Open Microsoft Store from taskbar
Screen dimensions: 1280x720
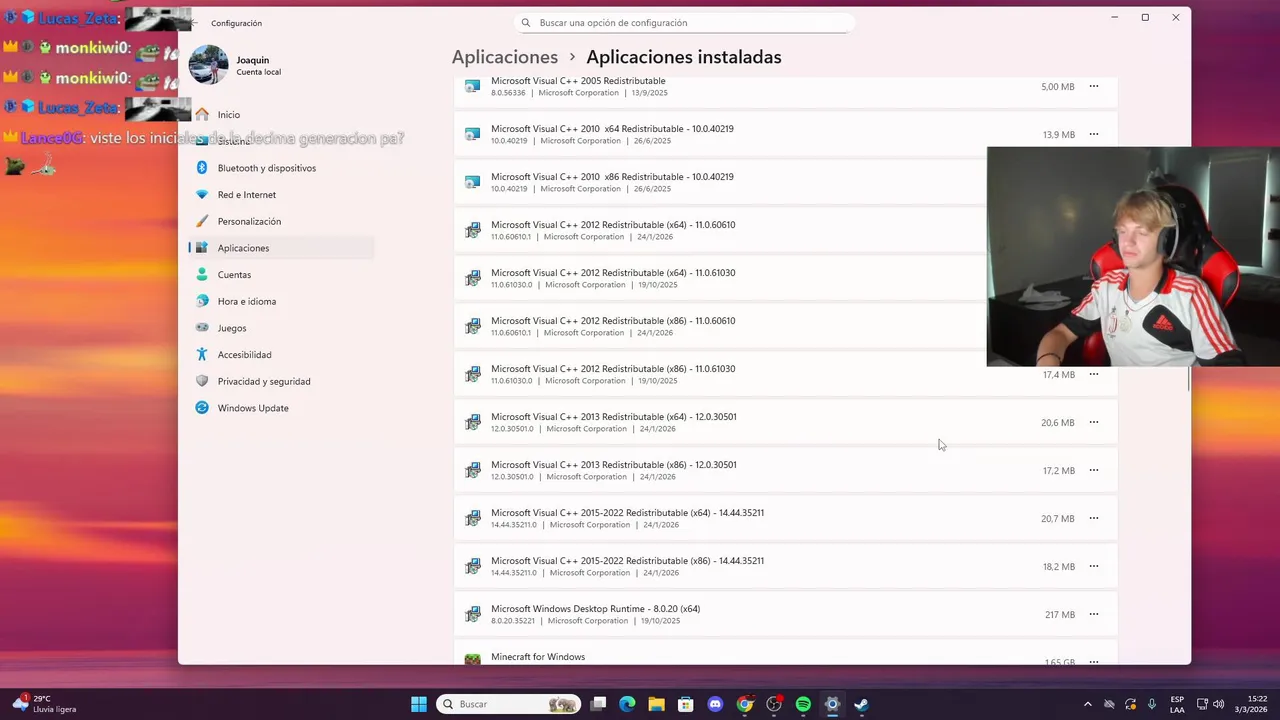point(685,704)
